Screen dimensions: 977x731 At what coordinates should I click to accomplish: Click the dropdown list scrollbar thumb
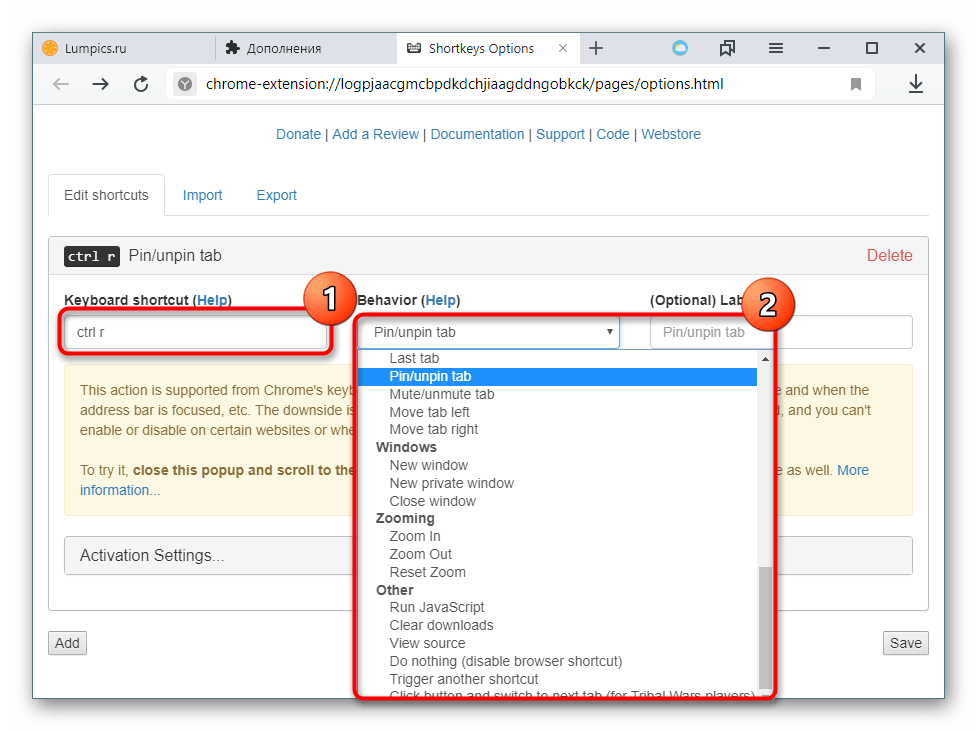point(765,625)
